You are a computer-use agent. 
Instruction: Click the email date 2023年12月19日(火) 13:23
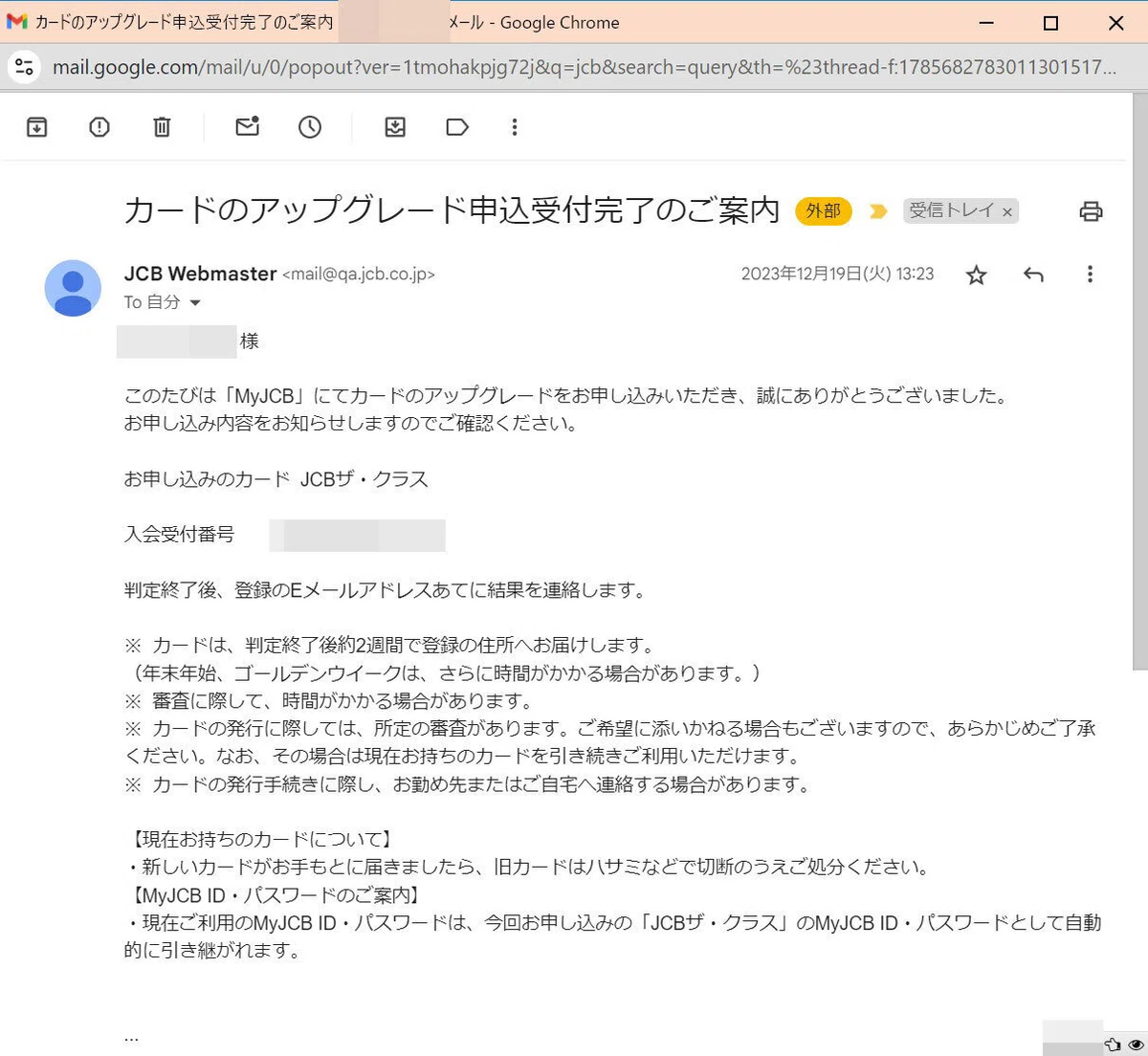837,275
